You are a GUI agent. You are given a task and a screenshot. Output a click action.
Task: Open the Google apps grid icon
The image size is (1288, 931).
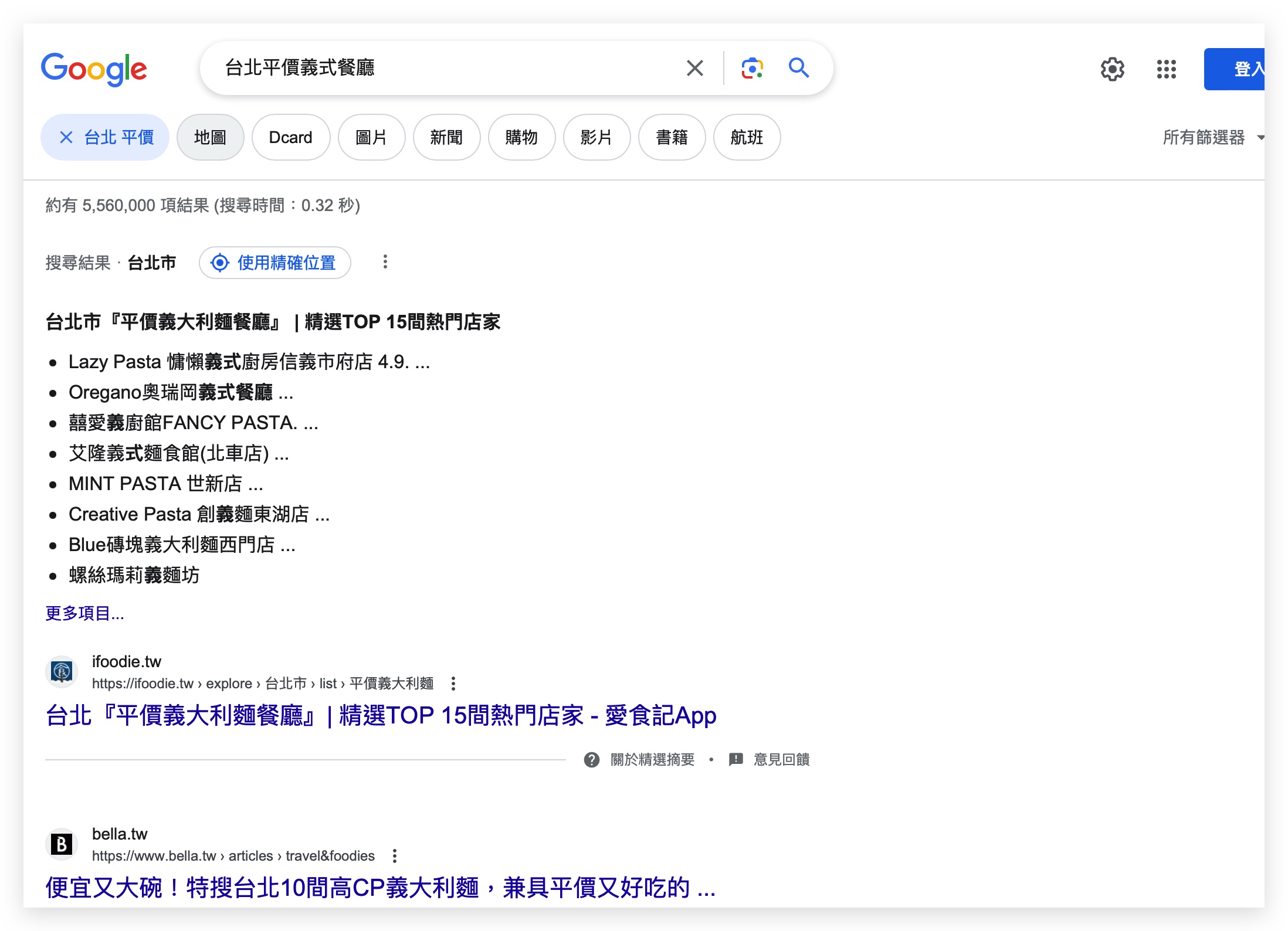tap(1167, 69)
